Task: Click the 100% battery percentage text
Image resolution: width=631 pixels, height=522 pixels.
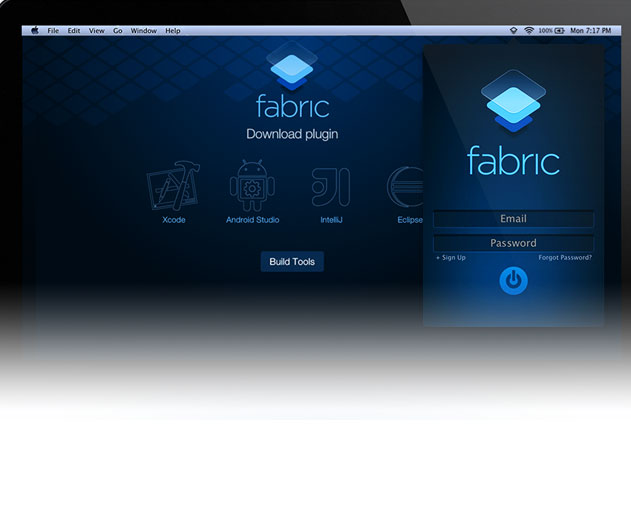Action: (545, 31)
